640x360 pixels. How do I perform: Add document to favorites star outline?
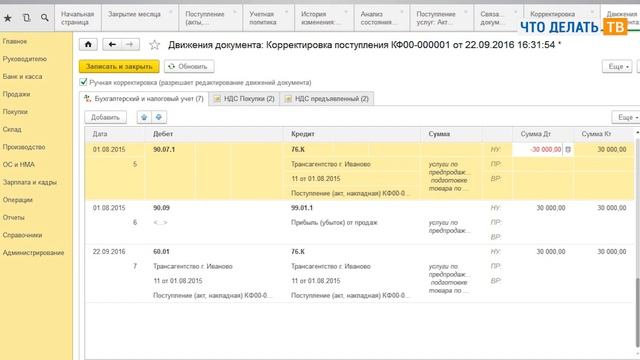[154, 44]
